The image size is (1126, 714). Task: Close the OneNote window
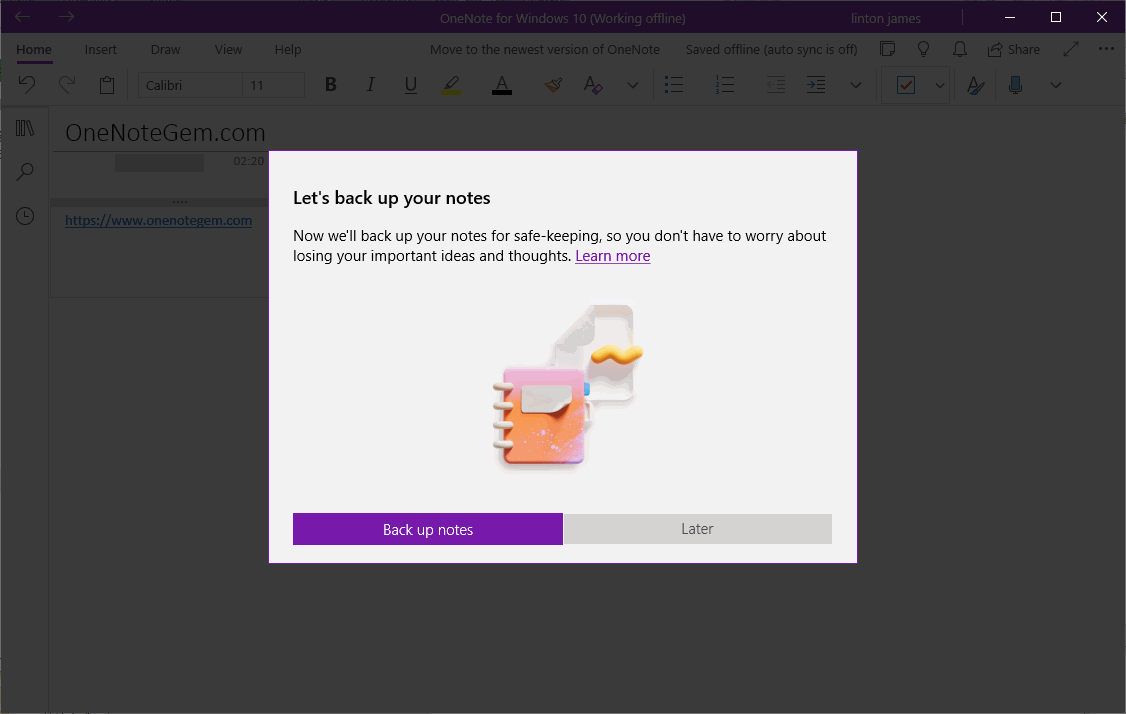tap(1102, 17)
